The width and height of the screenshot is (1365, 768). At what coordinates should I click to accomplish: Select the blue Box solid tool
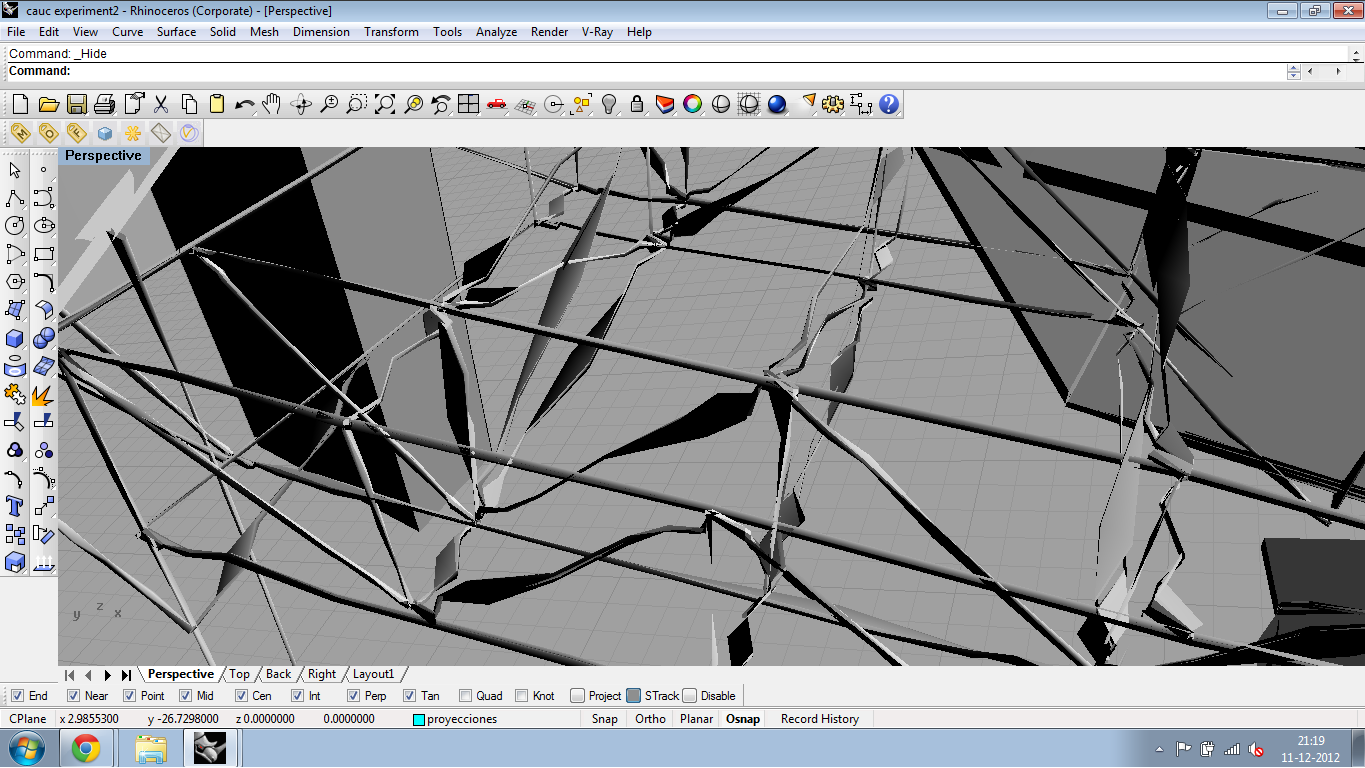[x=15, y=338]
